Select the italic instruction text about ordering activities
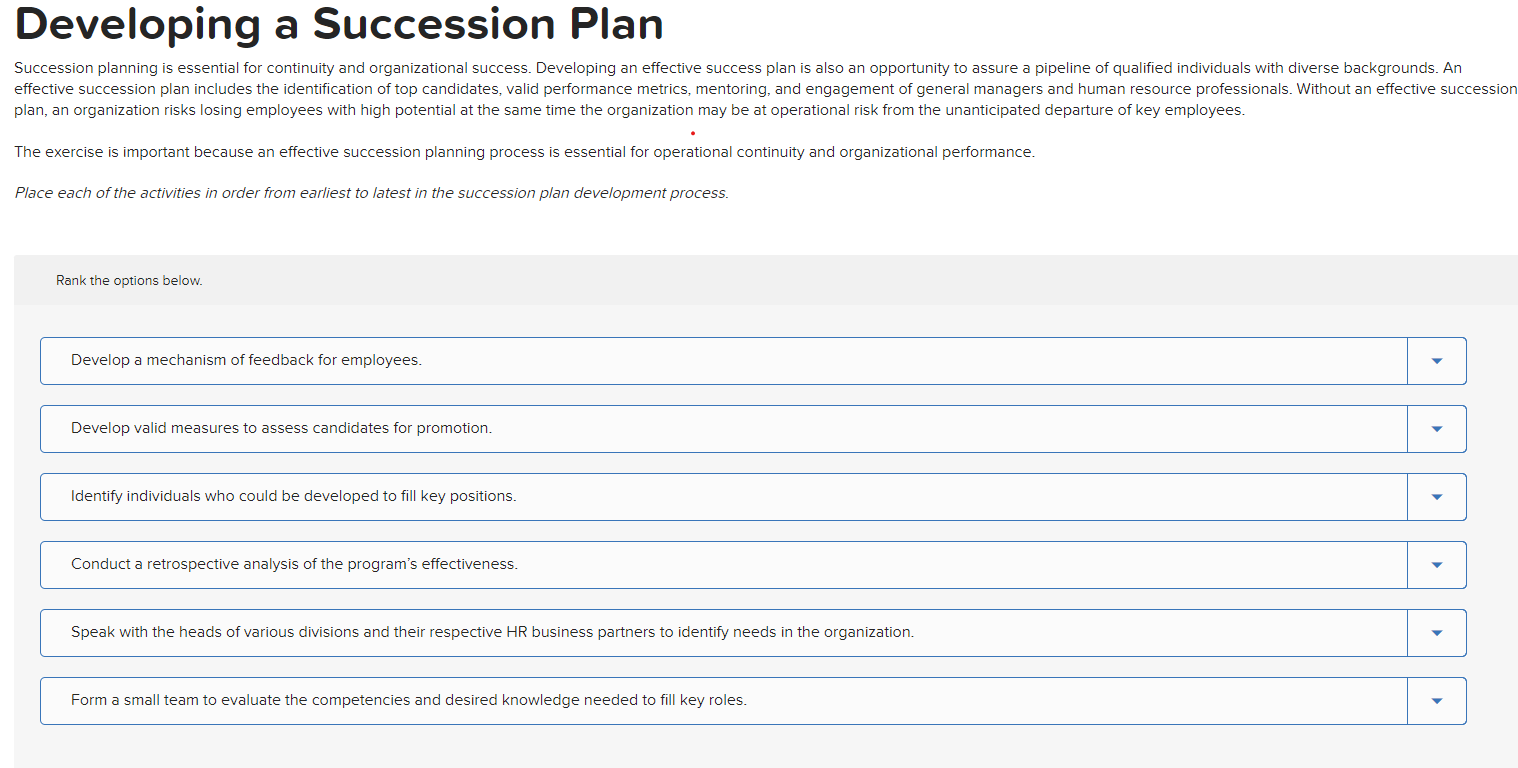Viewport: 1518px width, 768px height. coord(372,192)
